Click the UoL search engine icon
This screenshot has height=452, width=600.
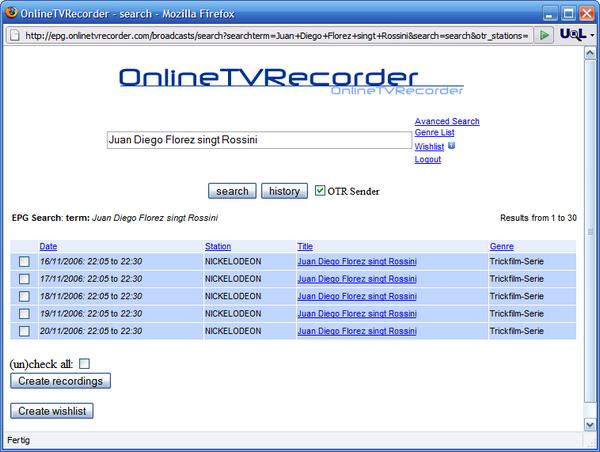pos(572,34)
